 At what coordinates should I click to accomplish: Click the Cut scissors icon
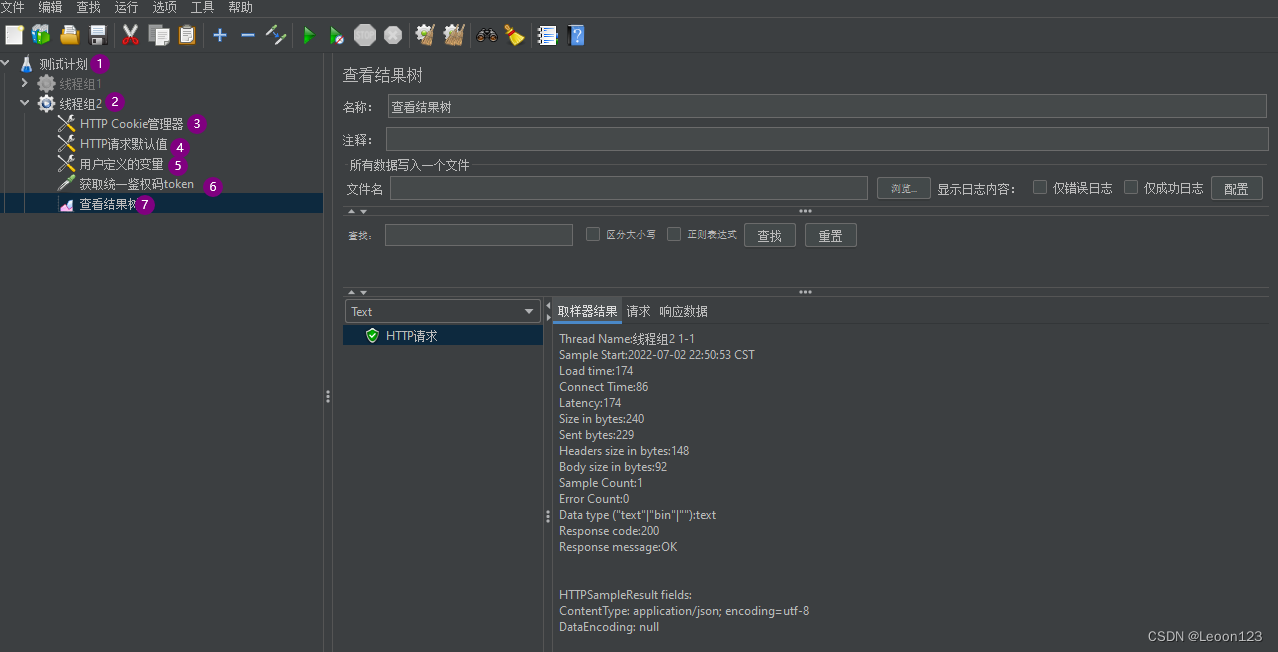pos(130,35)
